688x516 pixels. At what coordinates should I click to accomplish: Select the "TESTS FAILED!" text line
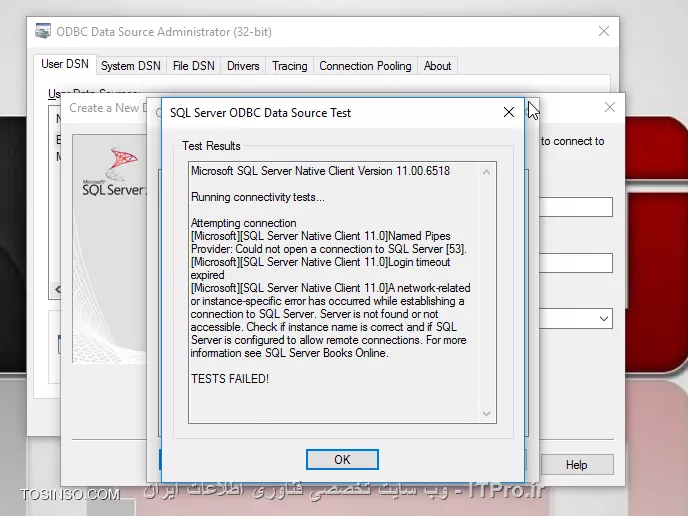[x=230, y=379]
